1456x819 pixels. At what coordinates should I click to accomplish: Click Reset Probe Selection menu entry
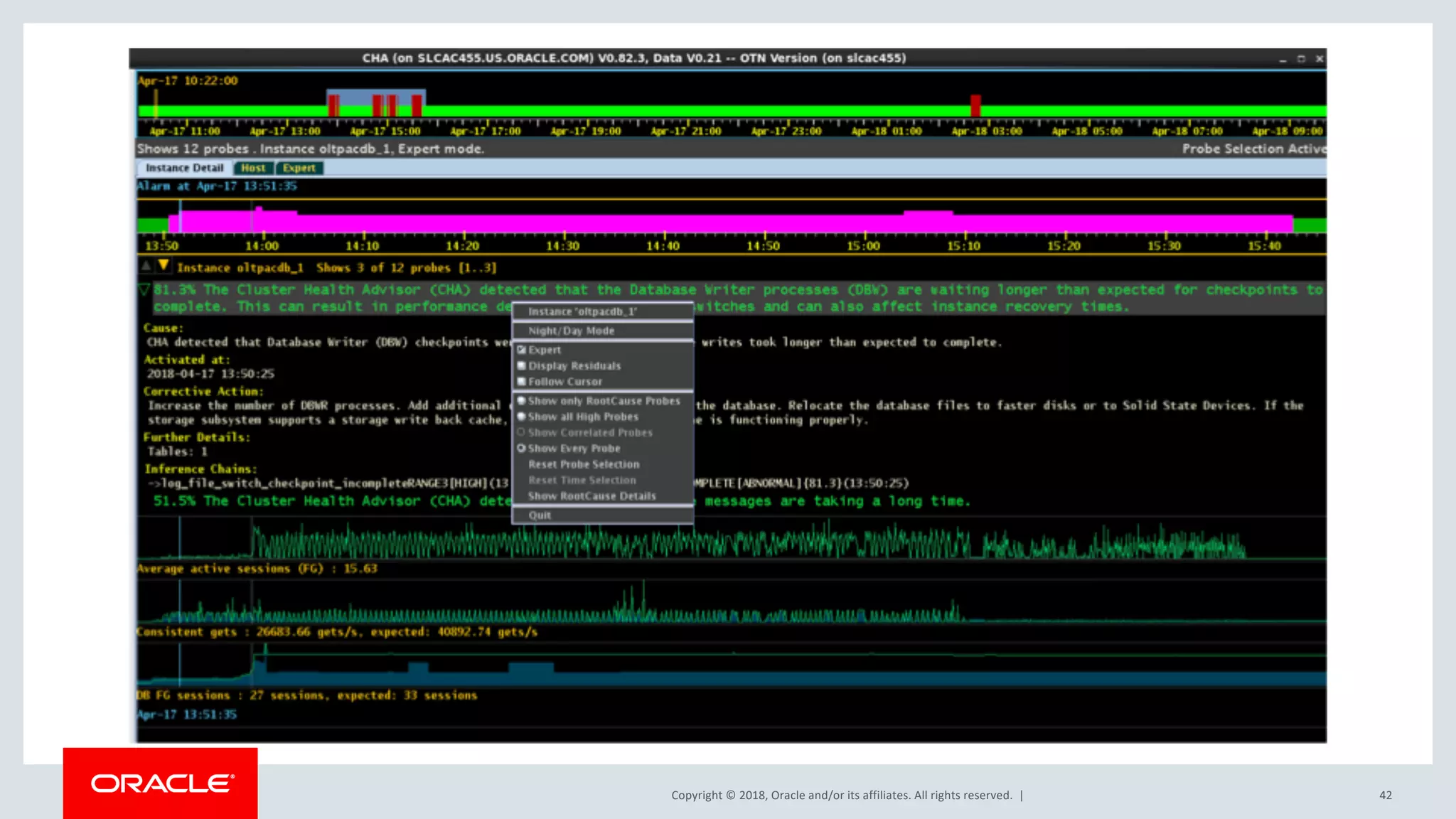pyautogui.click(x=584, y=464)
